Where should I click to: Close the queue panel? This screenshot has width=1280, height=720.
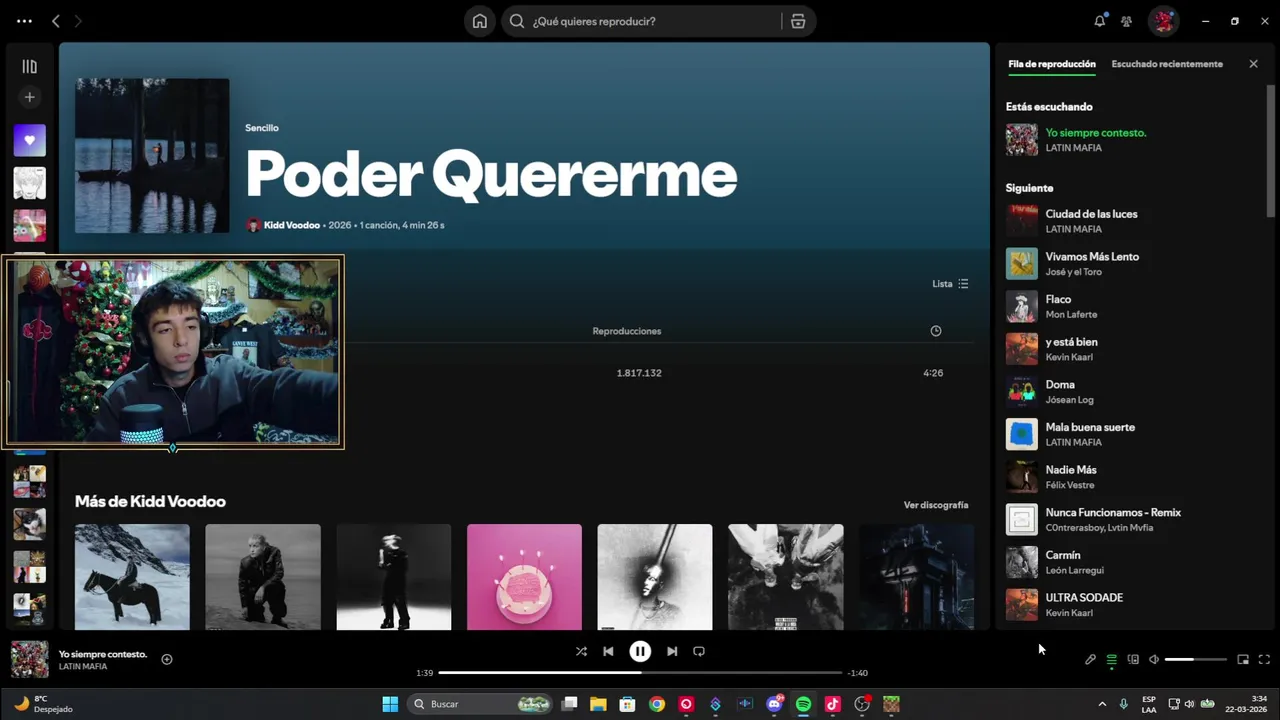[1253, 64]
